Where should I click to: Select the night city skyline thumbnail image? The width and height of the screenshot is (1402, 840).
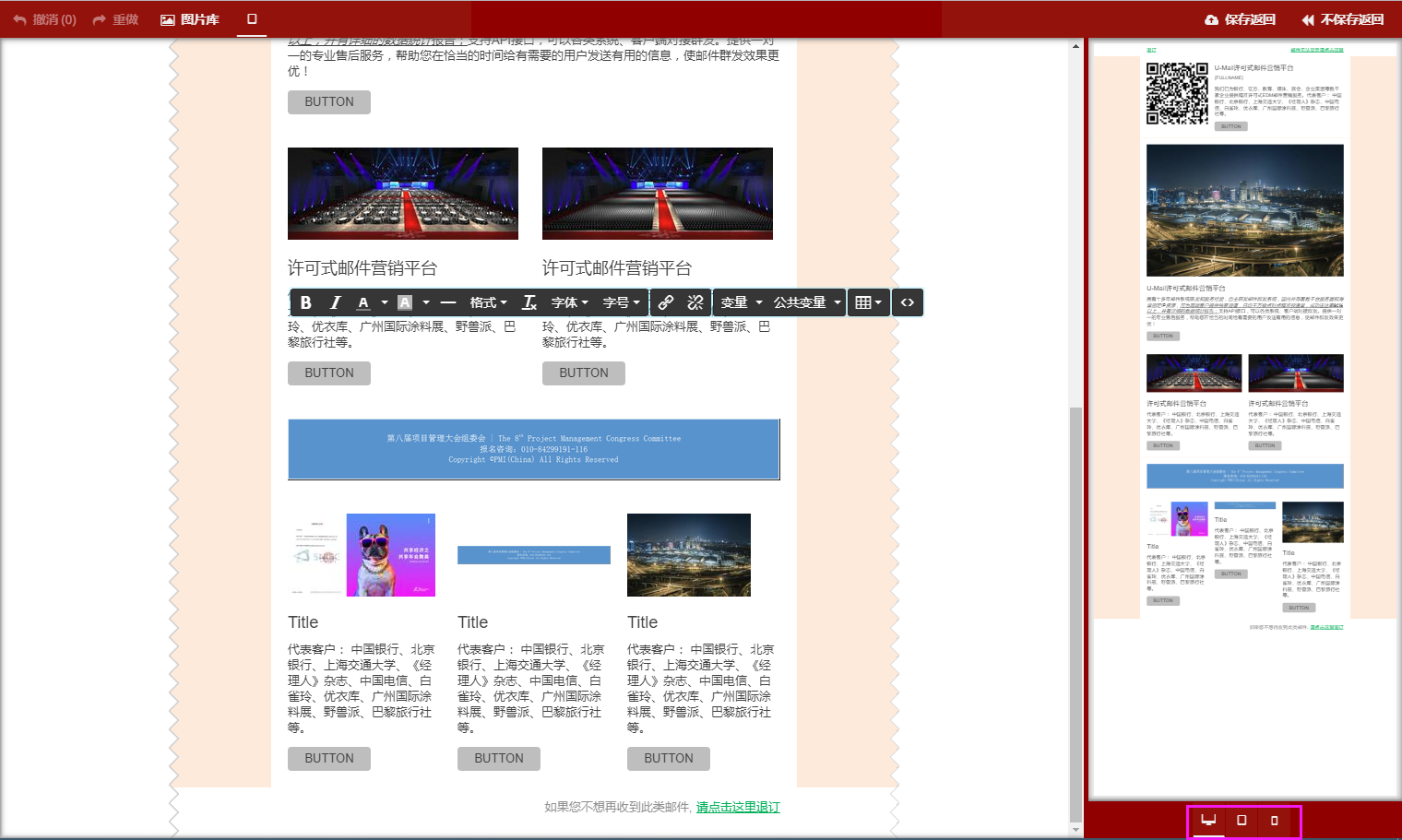pyautogui.click(x=689, y=555)
